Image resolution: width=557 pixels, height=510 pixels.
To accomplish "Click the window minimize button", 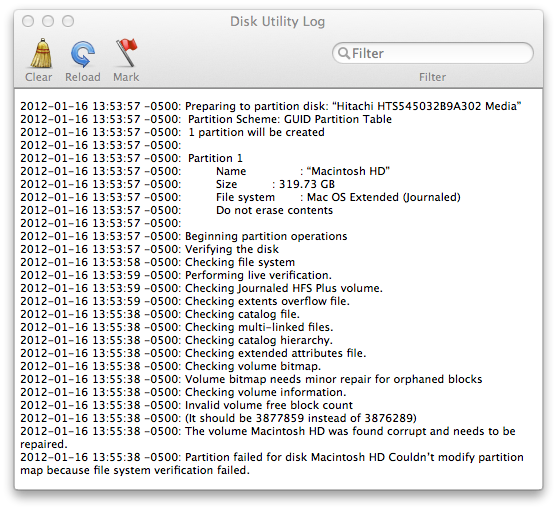I will (48, 21).
